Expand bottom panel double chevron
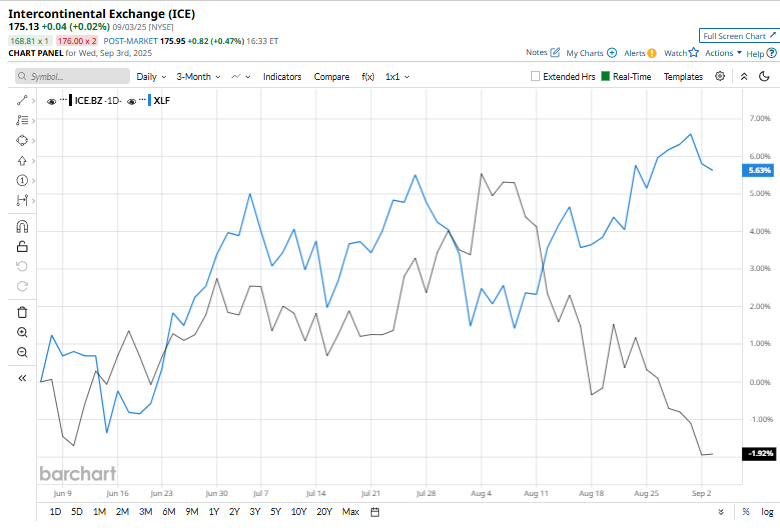Image resolution: width=780 pixels, height=528 pixels. (x=721, y=512)
